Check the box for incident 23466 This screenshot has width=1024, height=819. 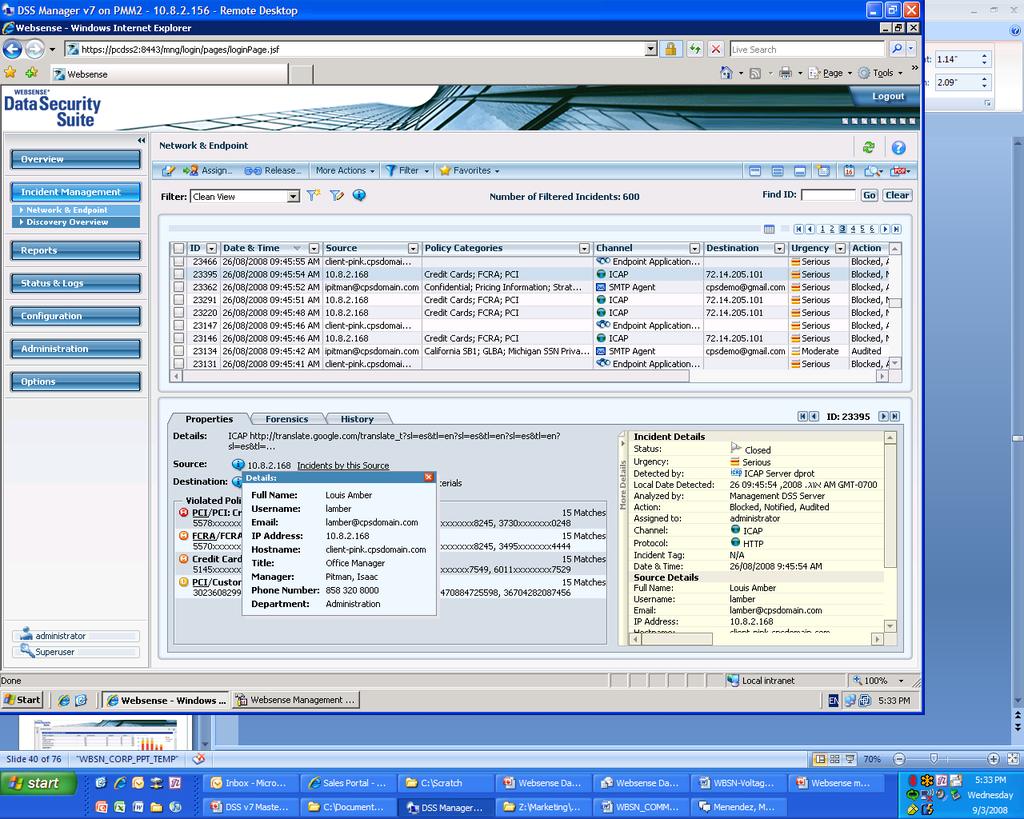(x=178, y=261)
